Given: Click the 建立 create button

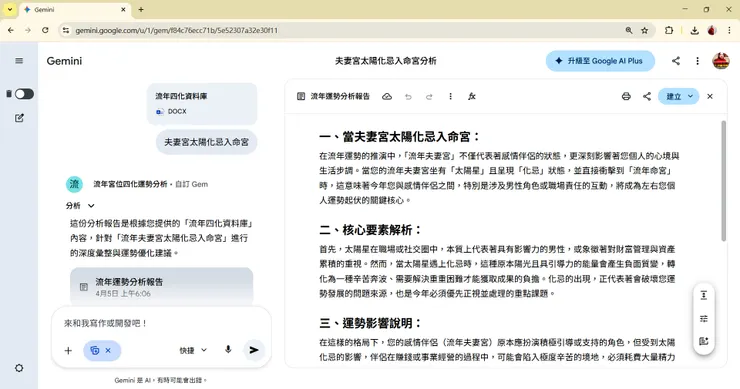Looking at the screenshot, I should coord(673,96).
